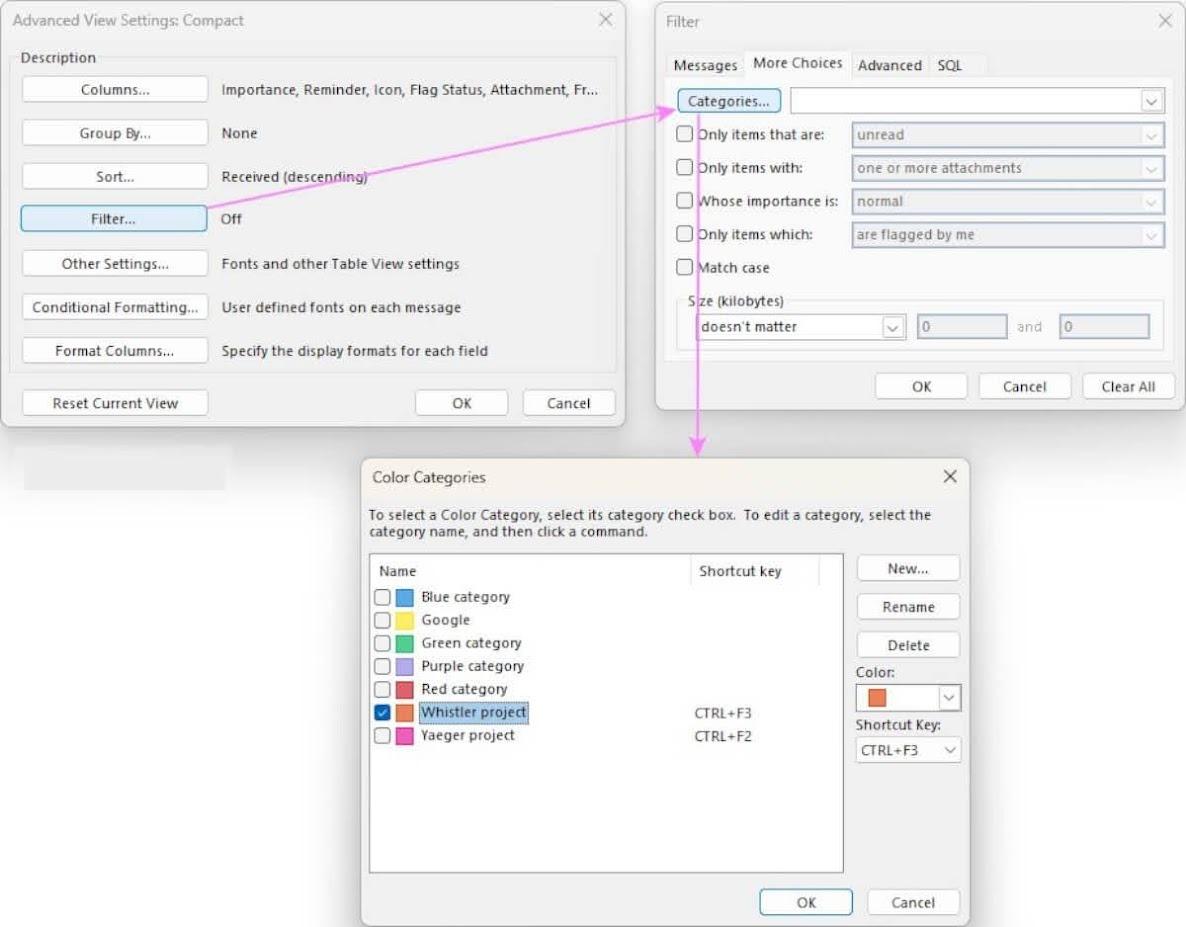Select the 'Yaeger project' category name

(467, 735)
